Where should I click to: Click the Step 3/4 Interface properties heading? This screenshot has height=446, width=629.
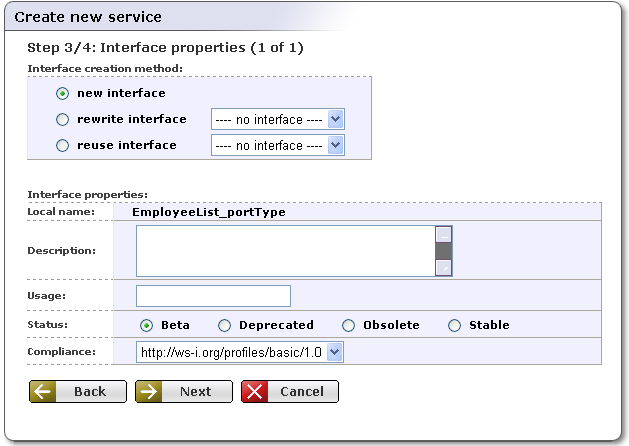[x=165, y=48]
